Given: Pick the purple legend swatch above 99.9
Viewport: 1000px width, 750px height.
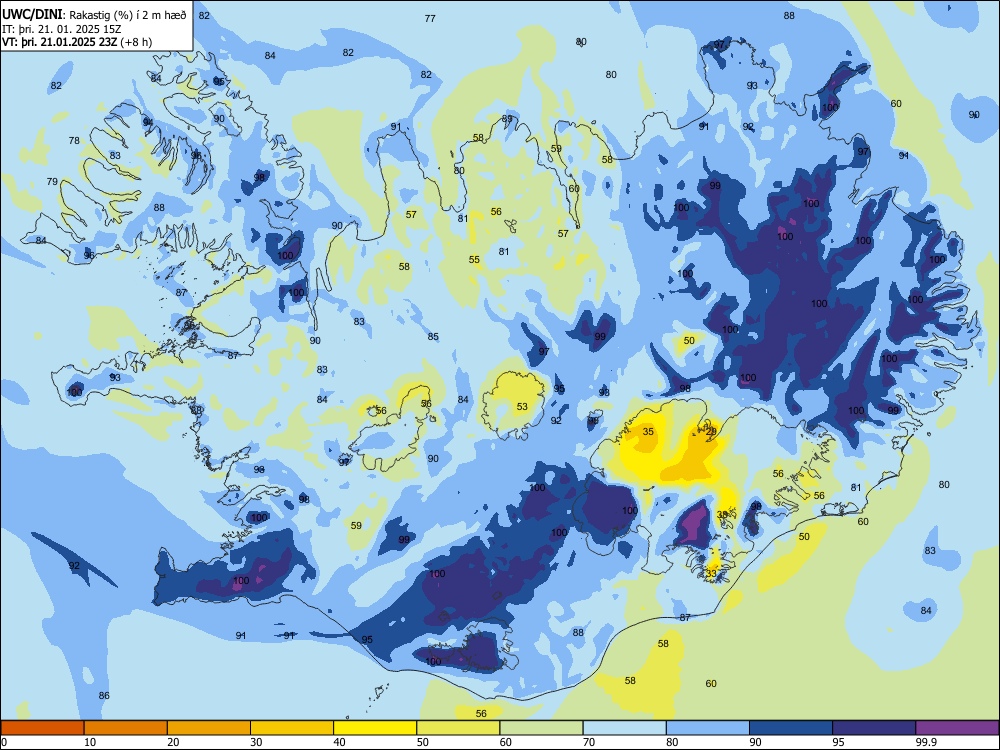Looking at the screenshot, I should 958,728.
